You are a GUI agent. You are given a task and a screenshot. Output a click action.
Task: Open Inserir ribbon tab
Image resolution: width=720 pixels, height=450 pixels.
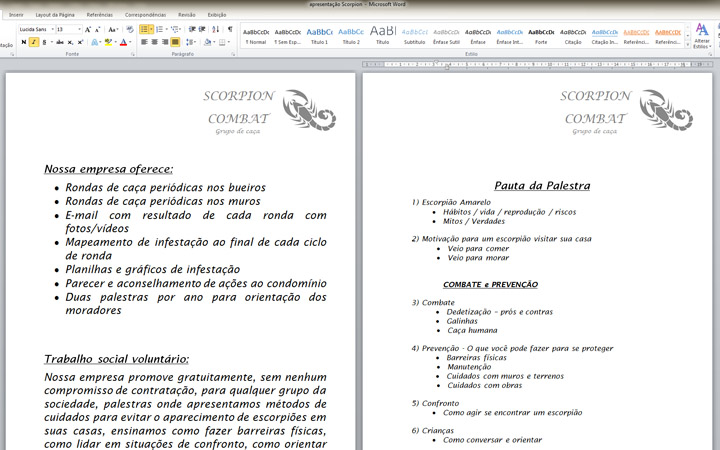point(16,15)
